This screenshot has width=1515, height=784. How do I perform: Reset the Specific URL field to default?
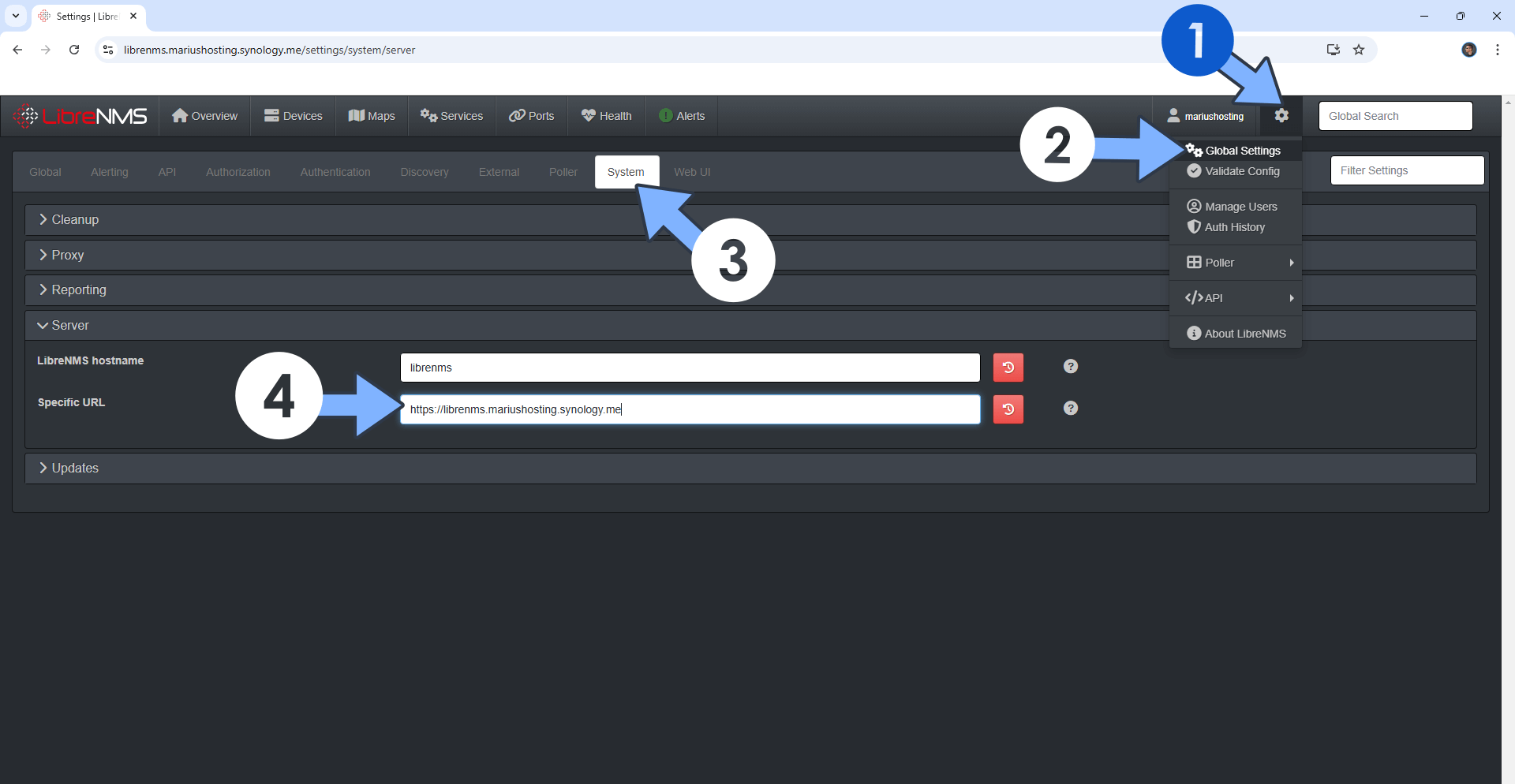click(1008, 409)
